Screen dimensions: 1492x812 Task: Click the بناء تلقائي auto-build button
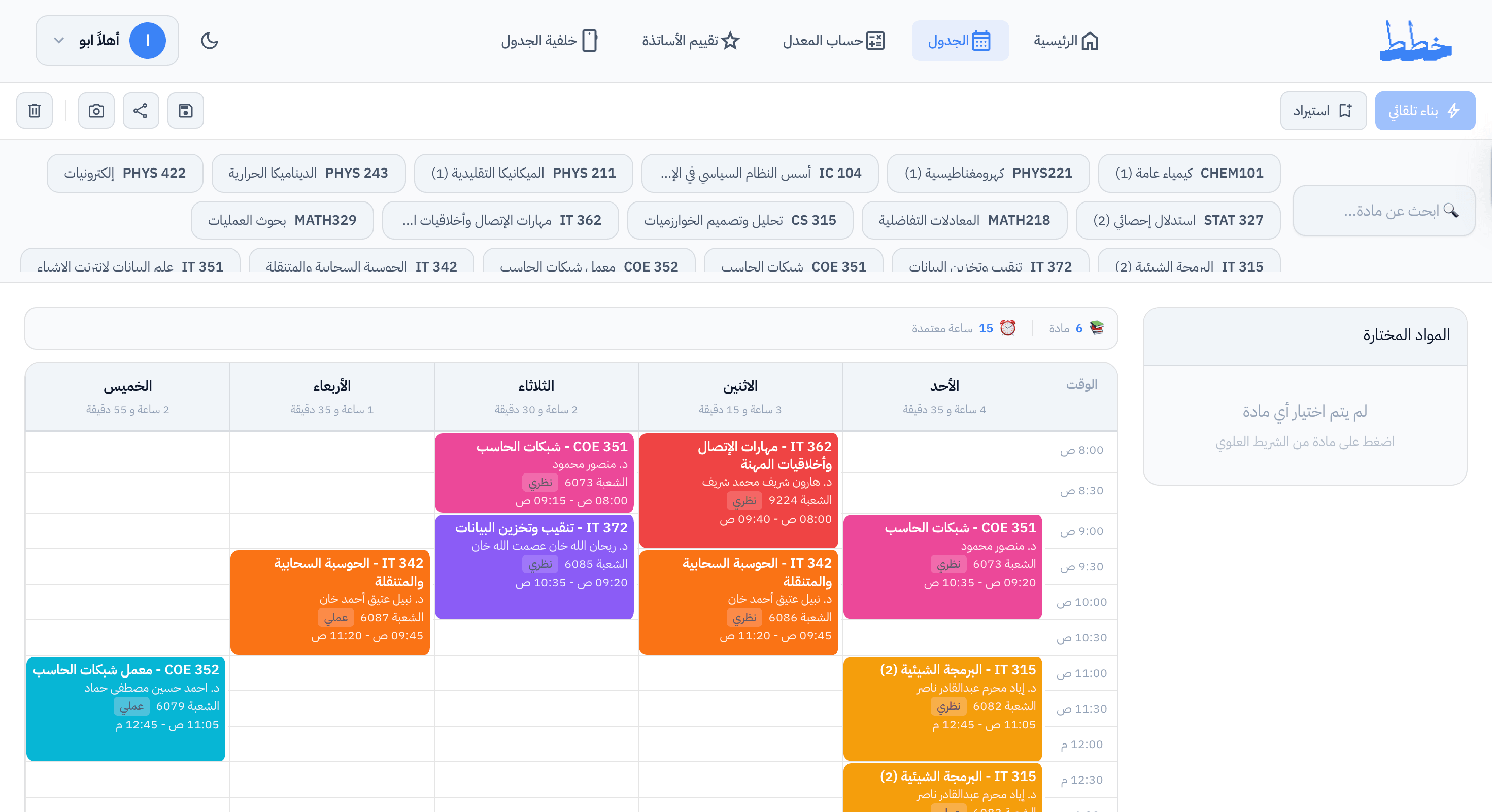1425,111
